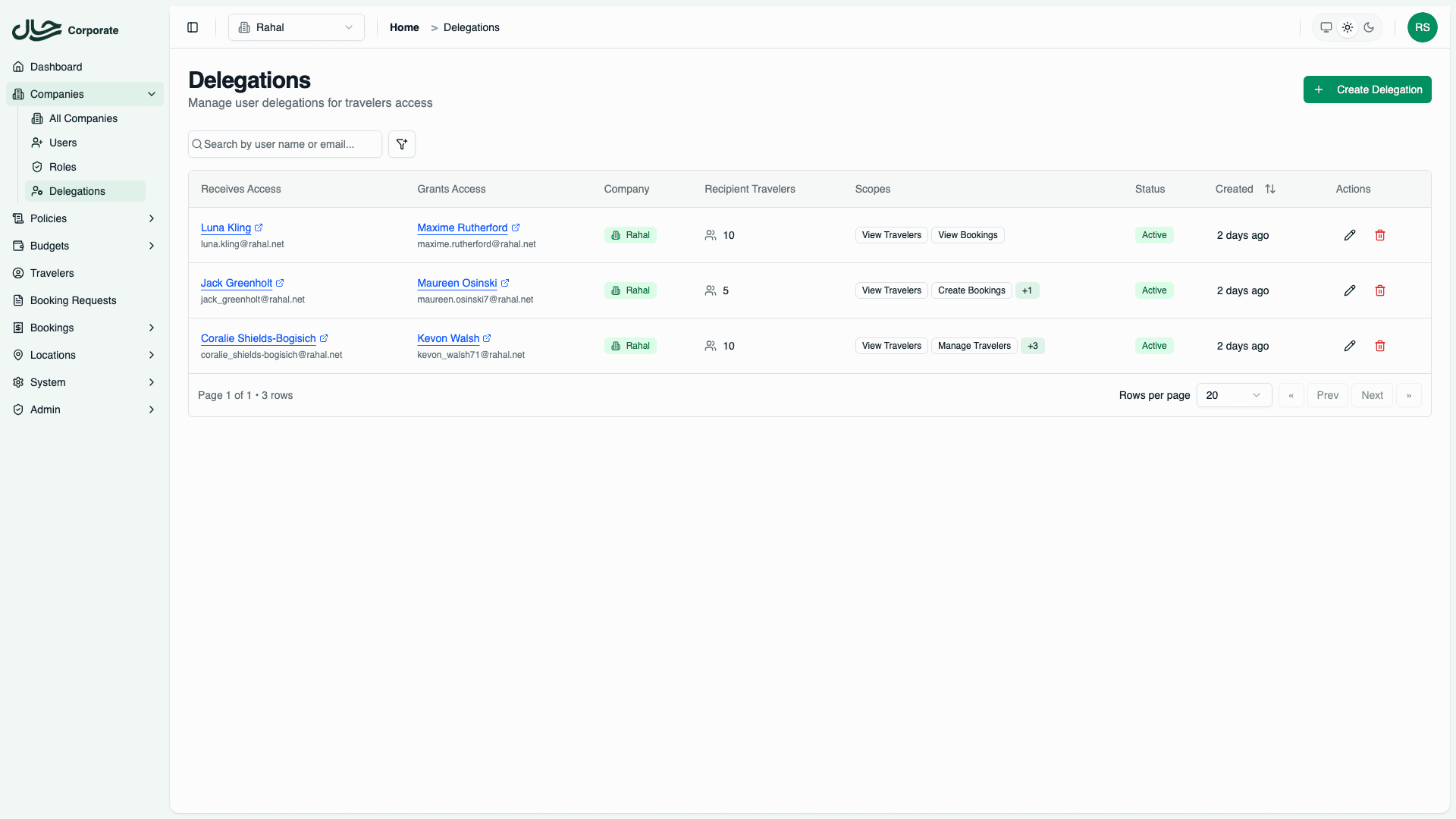Image resolution: width=1456 pixels, height=819 pixels.
Task: Click the search by user name field
Action: point(284,144)
